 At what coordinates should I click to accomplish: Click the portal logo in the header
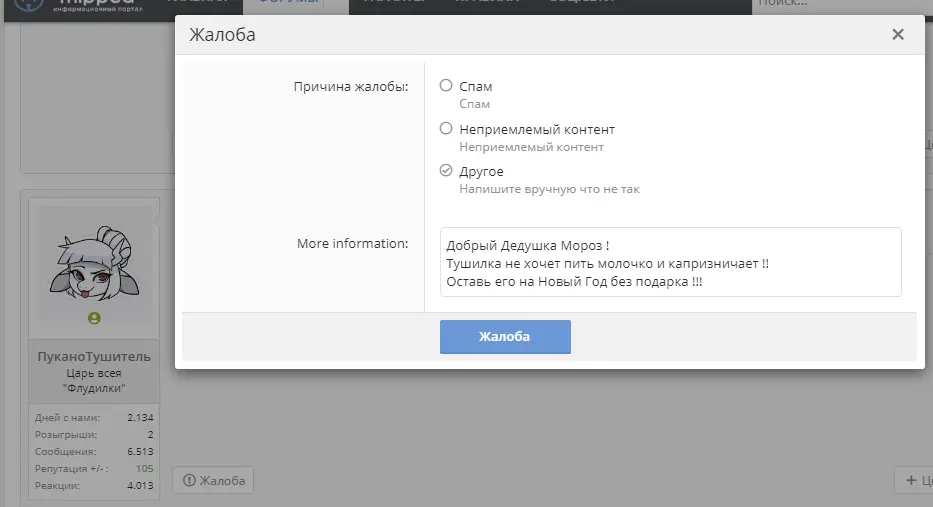(x=77, y=5)
